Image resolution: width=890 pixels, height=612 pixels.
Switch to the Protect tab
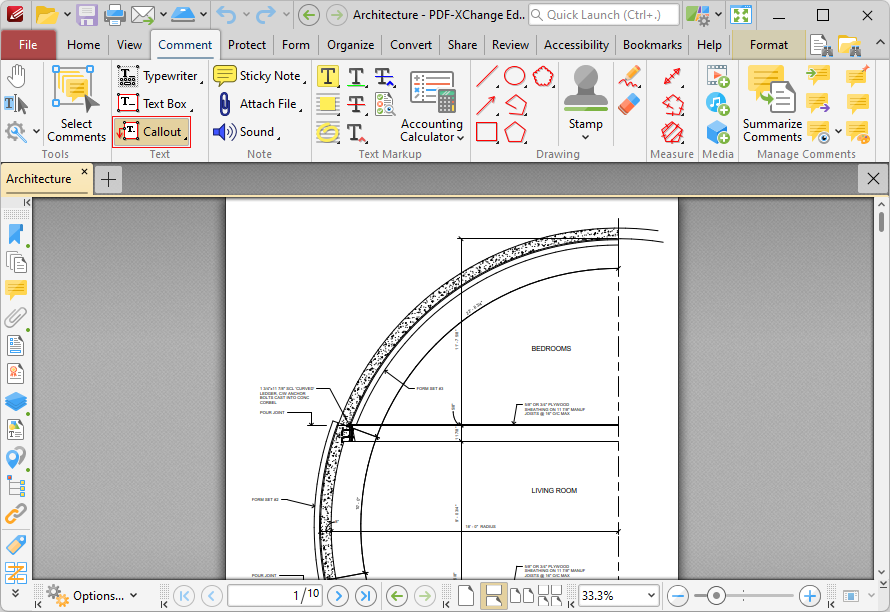click(247, 45)
